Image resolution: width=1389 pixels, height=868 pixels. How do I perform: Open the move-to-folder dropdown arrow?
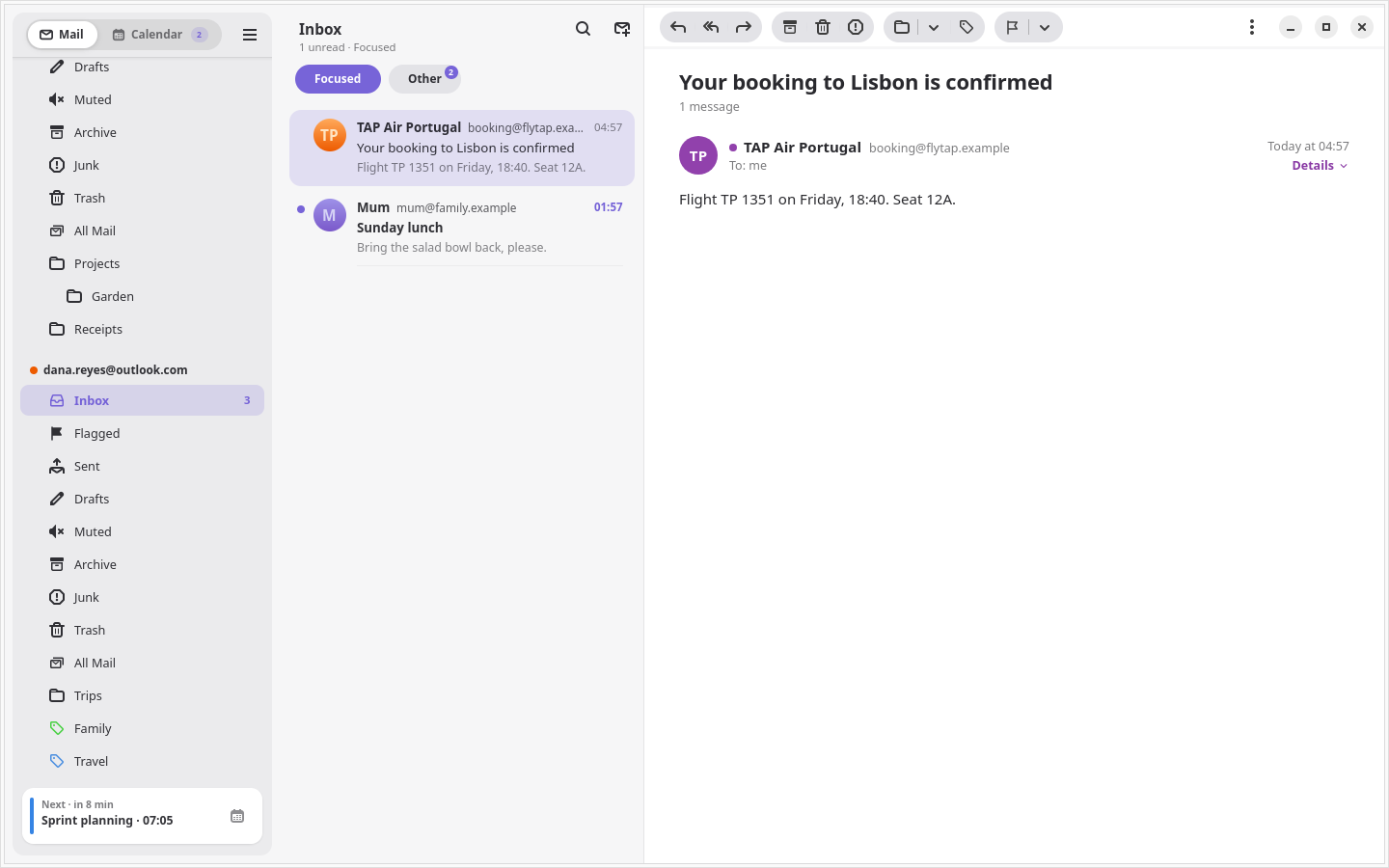click(934, 27)
